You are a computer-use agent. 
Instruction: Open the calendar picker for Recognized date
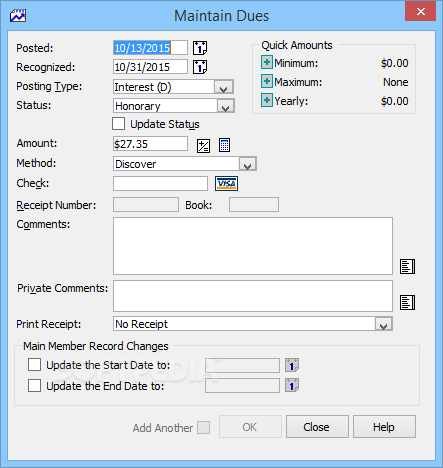click(200, 67)
